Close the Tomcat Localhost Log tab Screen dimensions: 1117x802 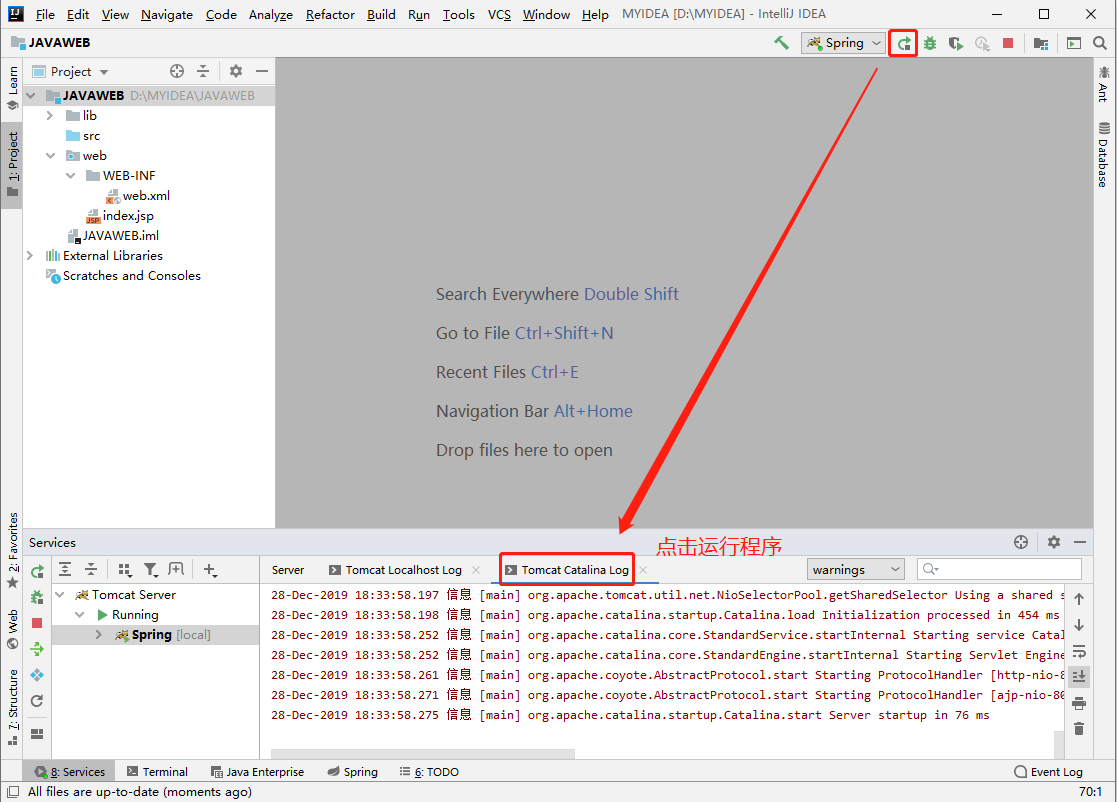coord(476,570)
